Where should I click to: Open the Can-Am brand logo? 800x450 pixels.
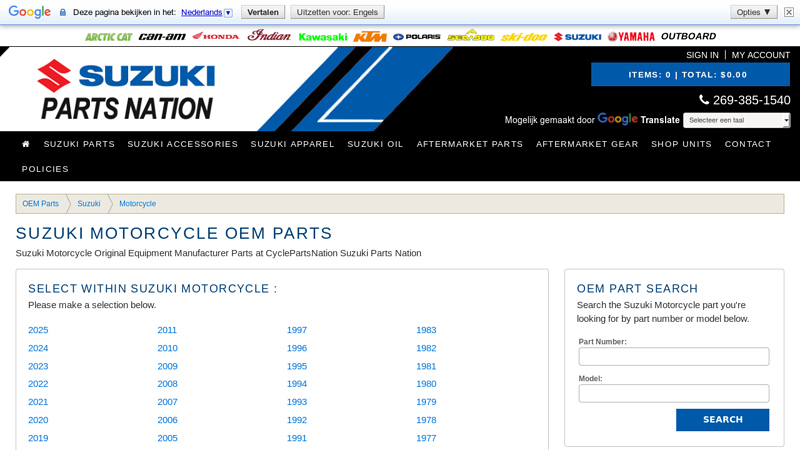point(162,36)
